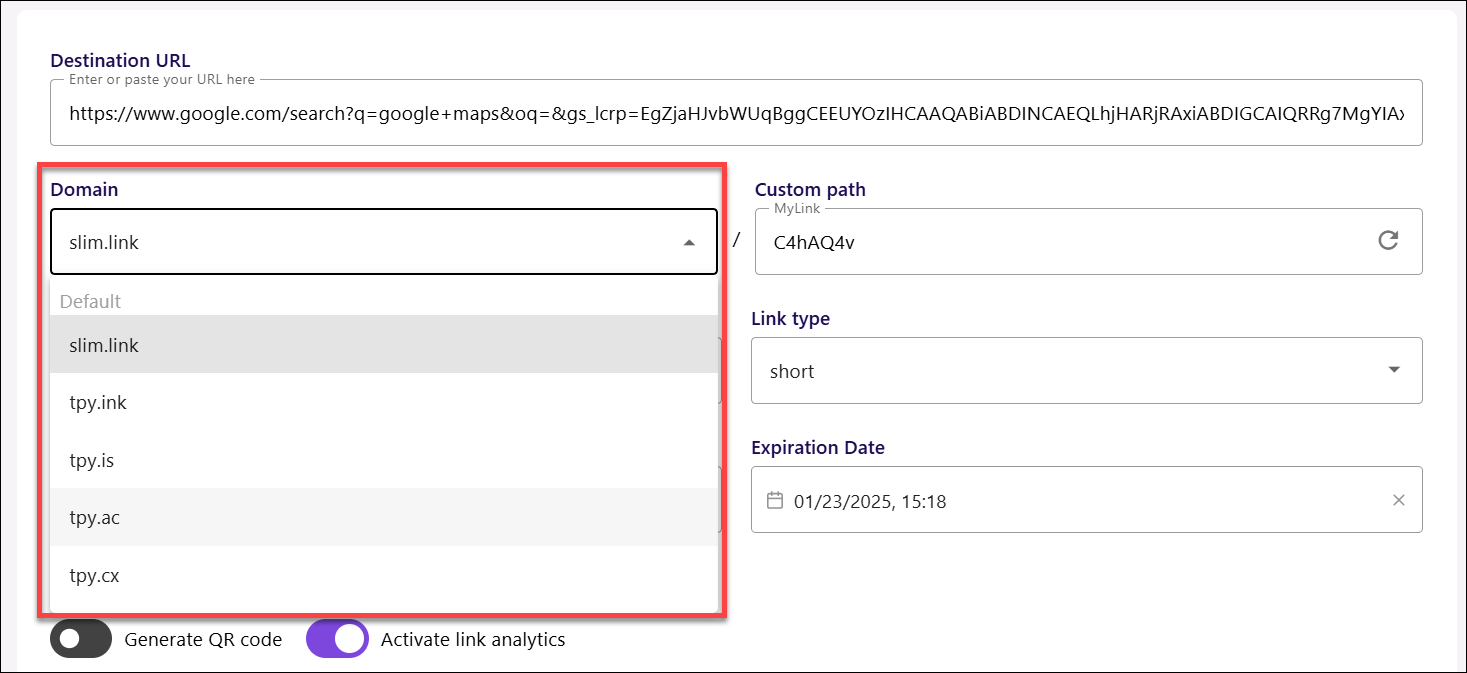Collapse the Domain dropdown arrow
Image resolution: width=1467 pixels, height=673 pixels.
click(689, 242)
